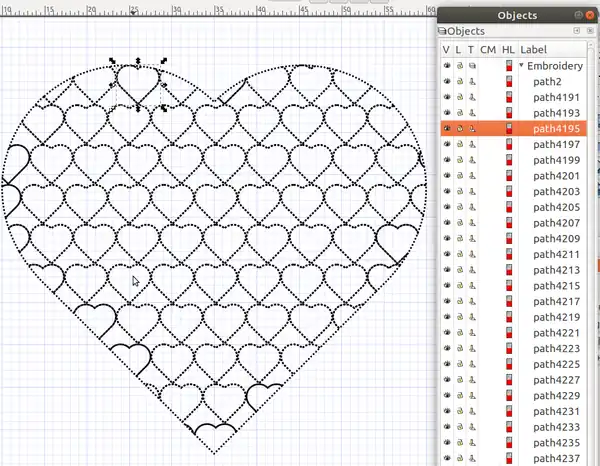Click the layer type icon for Embroidery
The height and width of the screenshot is (466, 600).
(471, 66)
